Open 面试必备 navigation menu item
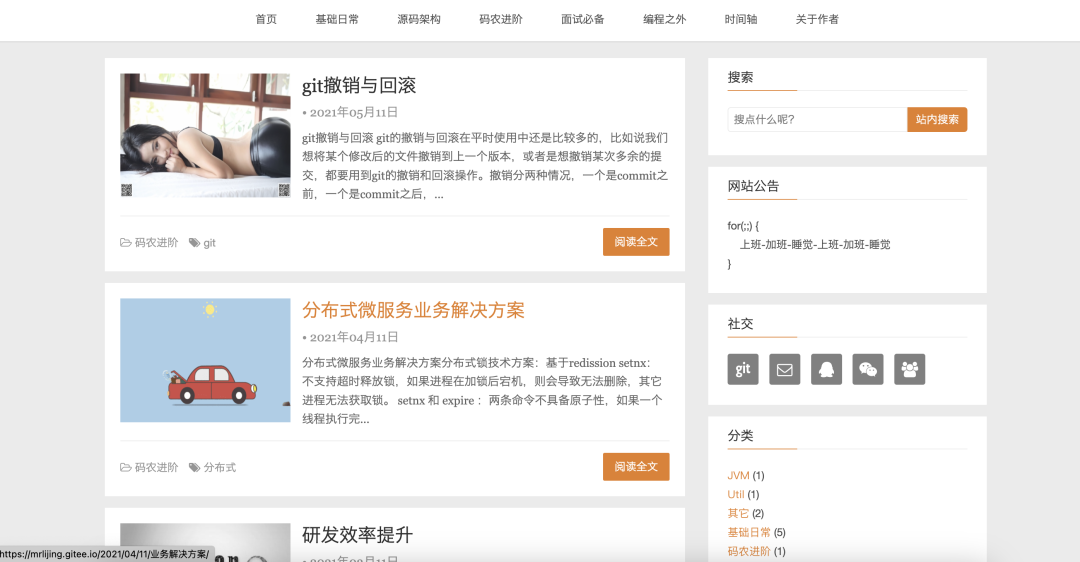1080x562 pixels. click(x=583, y=19)
